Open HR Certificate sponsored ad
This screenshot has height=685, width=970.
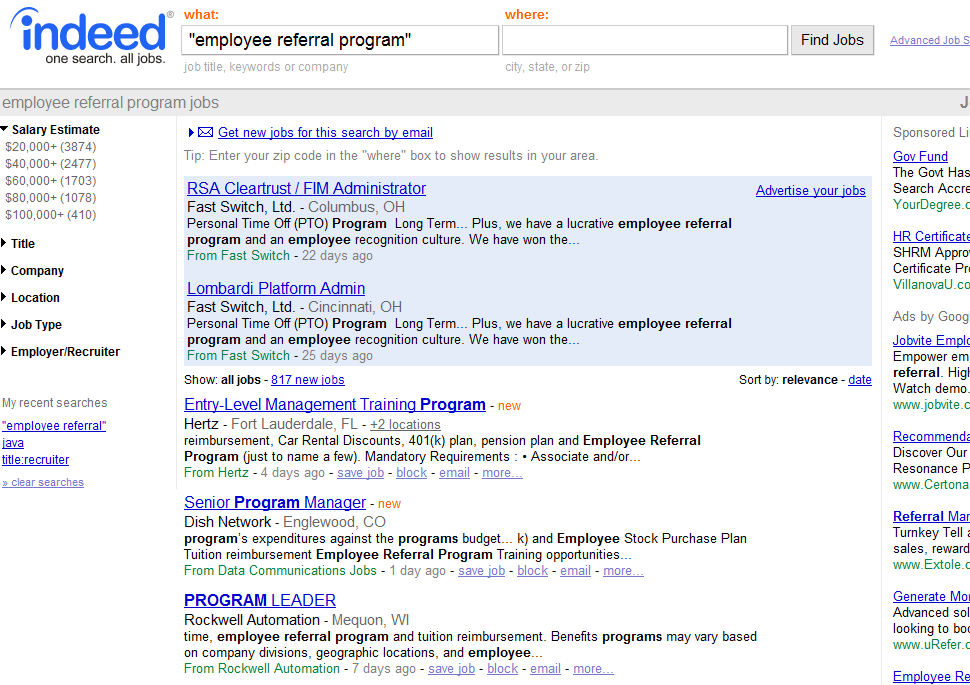[931, 236]
